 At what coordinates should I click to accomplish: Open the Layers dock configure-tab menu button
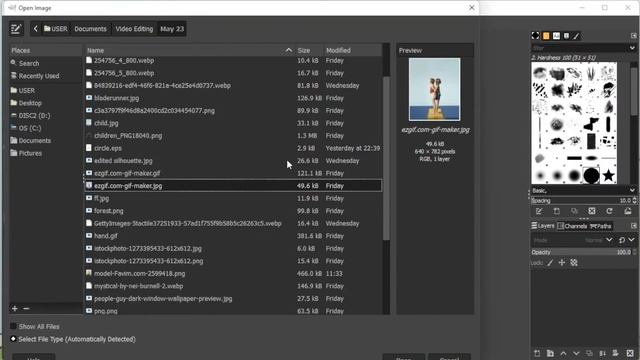pyautogui.click(x=633, y=226)
